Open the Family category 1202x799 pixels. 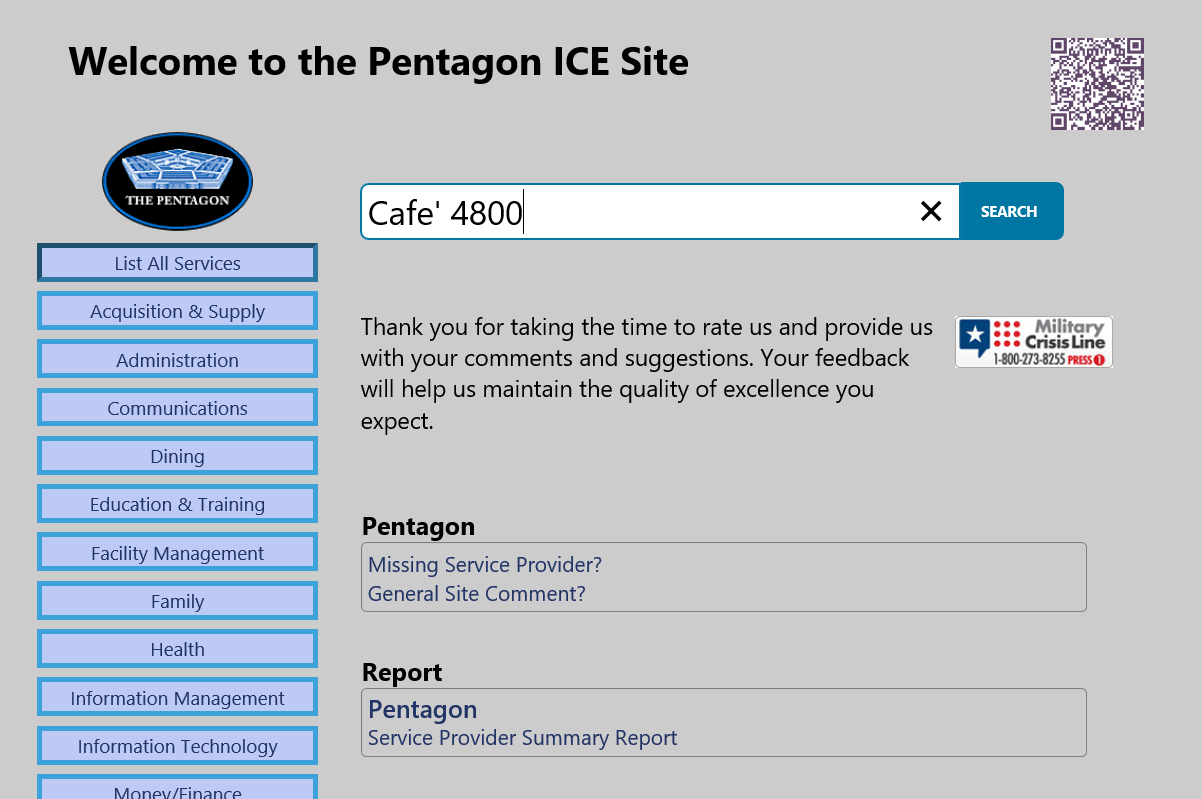coord(177,601)
